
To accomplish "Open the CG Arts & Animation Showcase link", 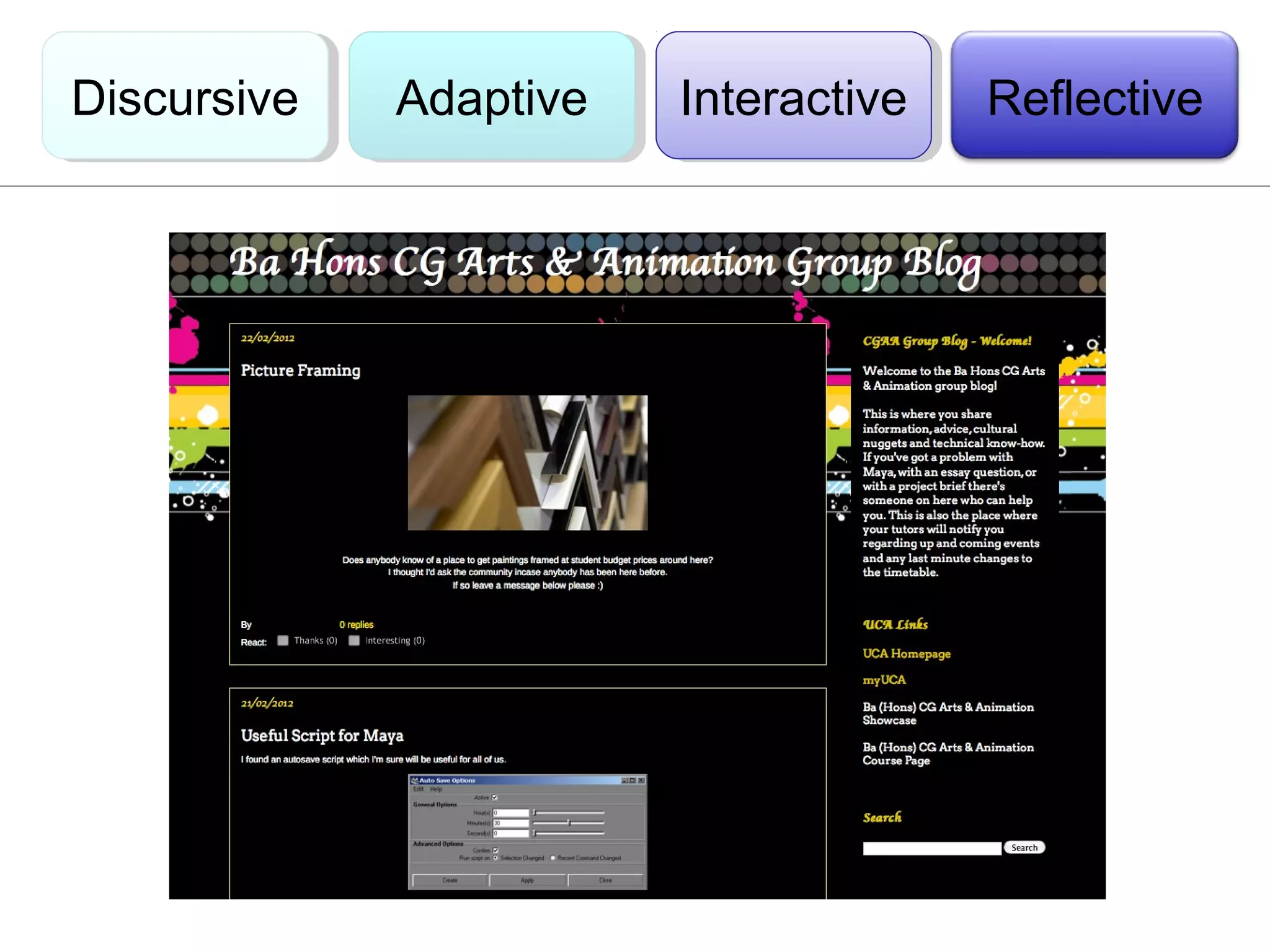I will [948, 713].
